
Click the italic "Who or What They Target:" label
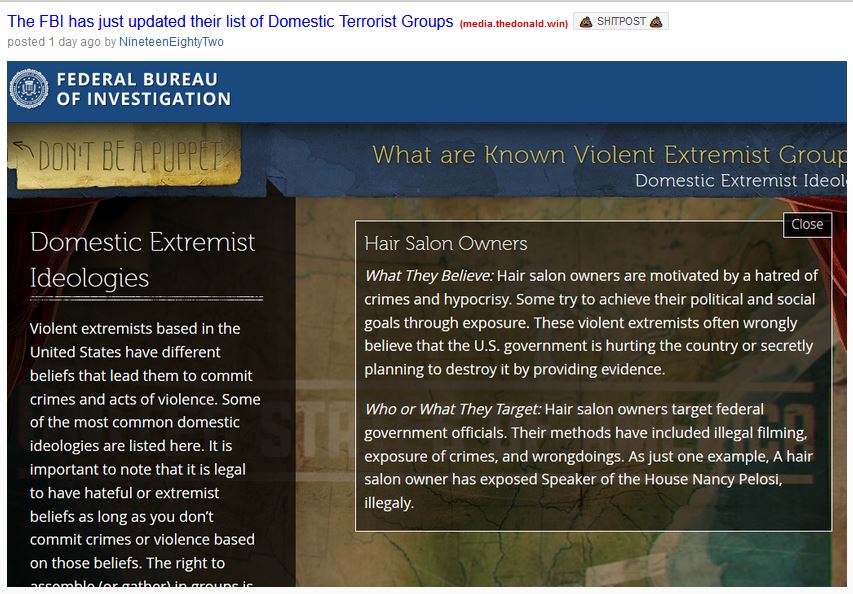coord(453,409)
